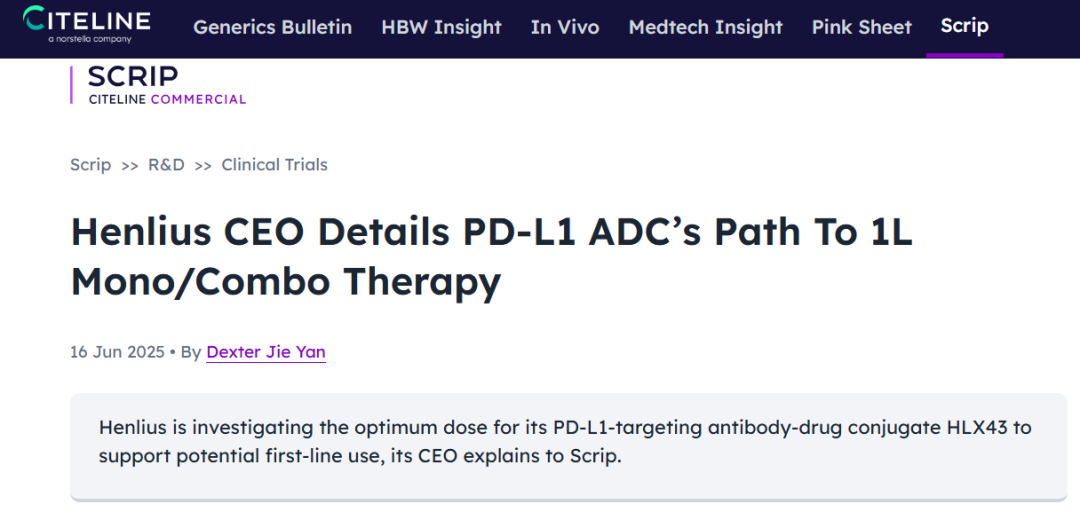Open the Generics Bulletin site tab
The image size is (1080, 520).
(272, 27)
